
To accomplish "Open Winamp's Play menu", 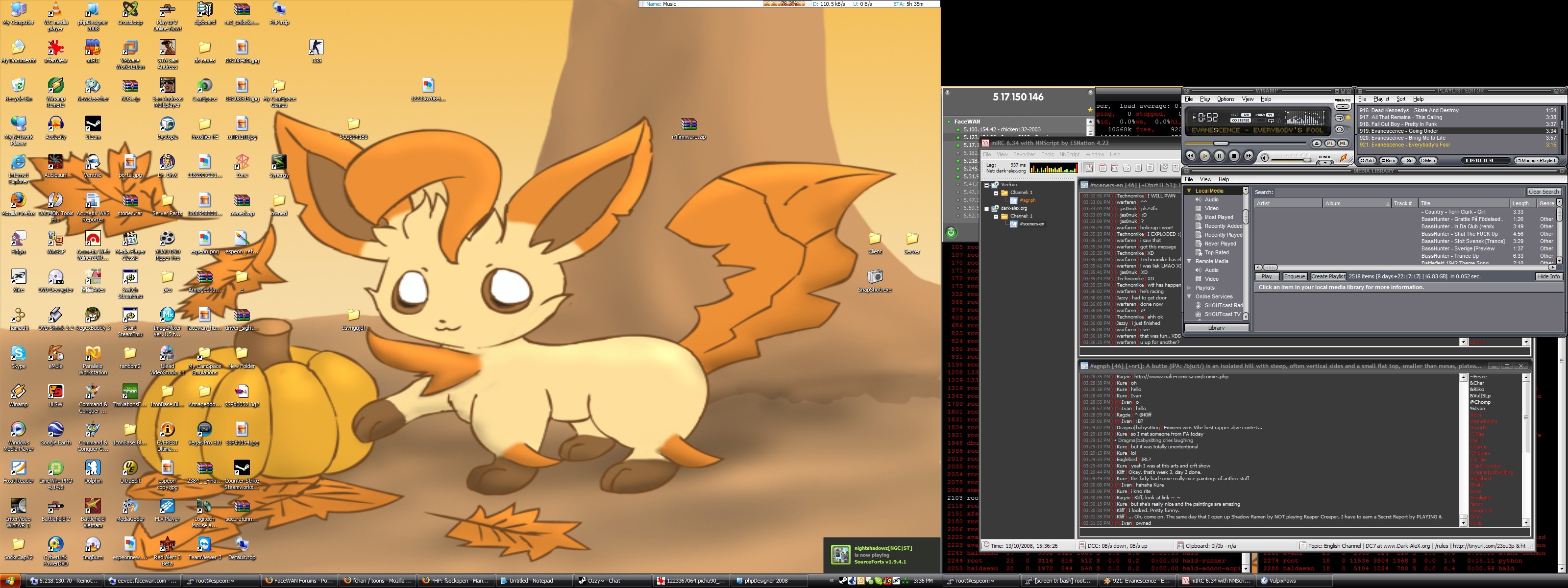I will coord(1205,99).
